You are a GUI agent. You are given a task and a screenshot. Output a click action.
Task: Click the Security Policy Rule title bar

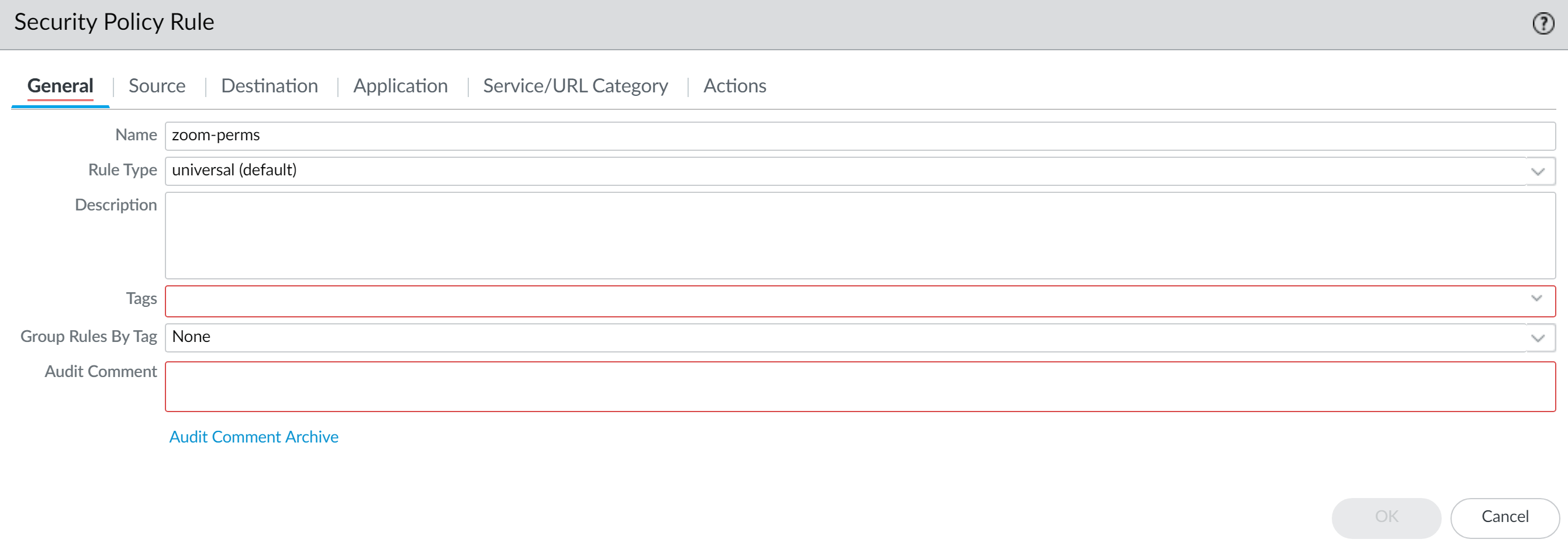730,23
